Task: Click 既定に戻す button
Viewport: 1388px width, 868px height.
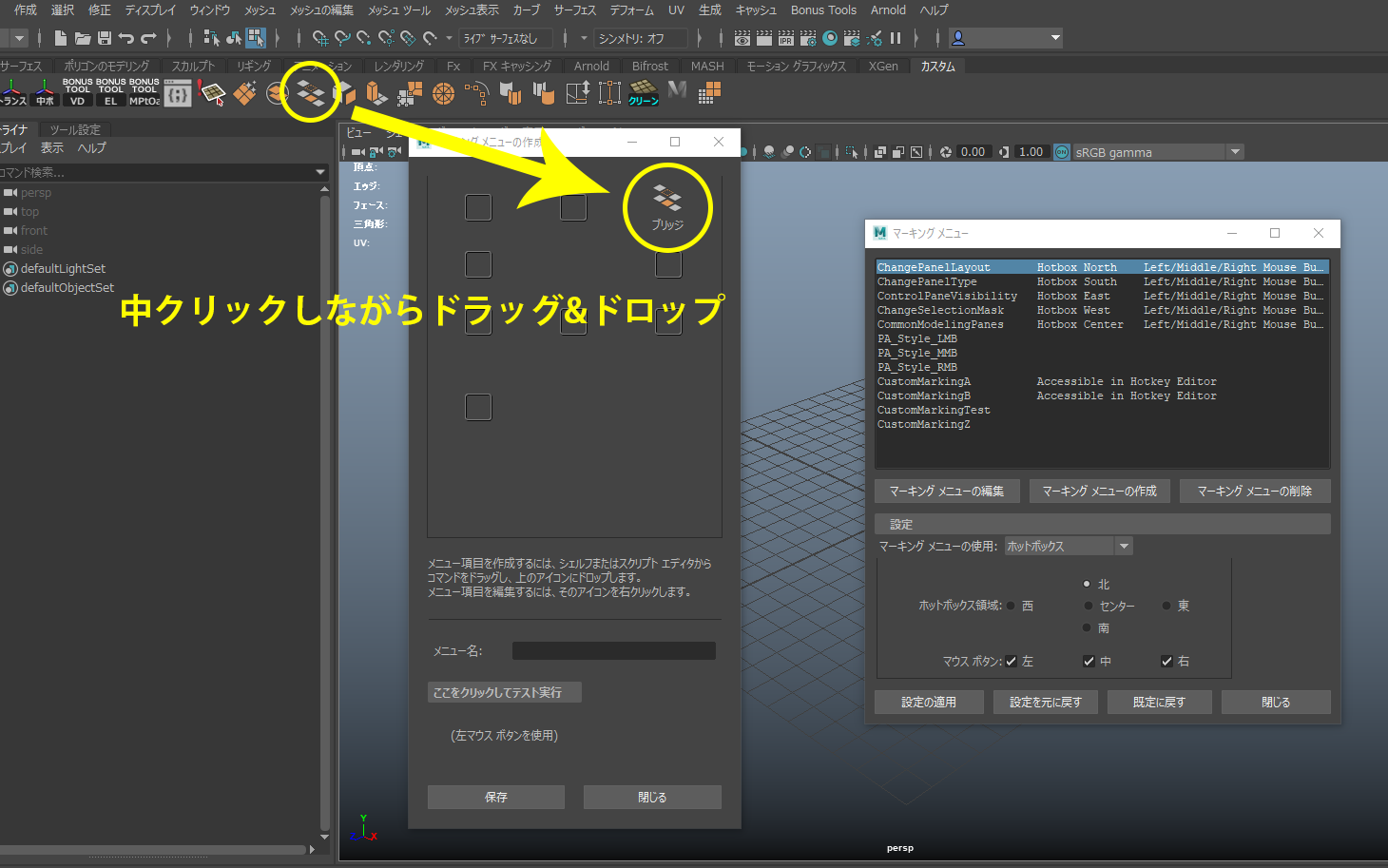Action: 1160,703
